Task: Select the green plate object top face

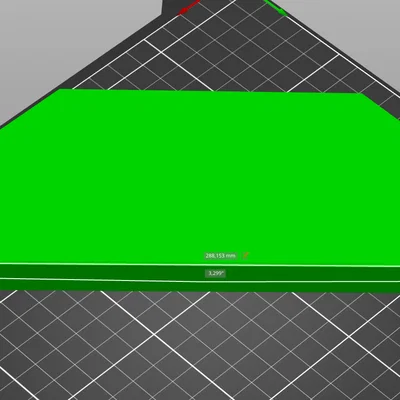Action: [200, 177]
